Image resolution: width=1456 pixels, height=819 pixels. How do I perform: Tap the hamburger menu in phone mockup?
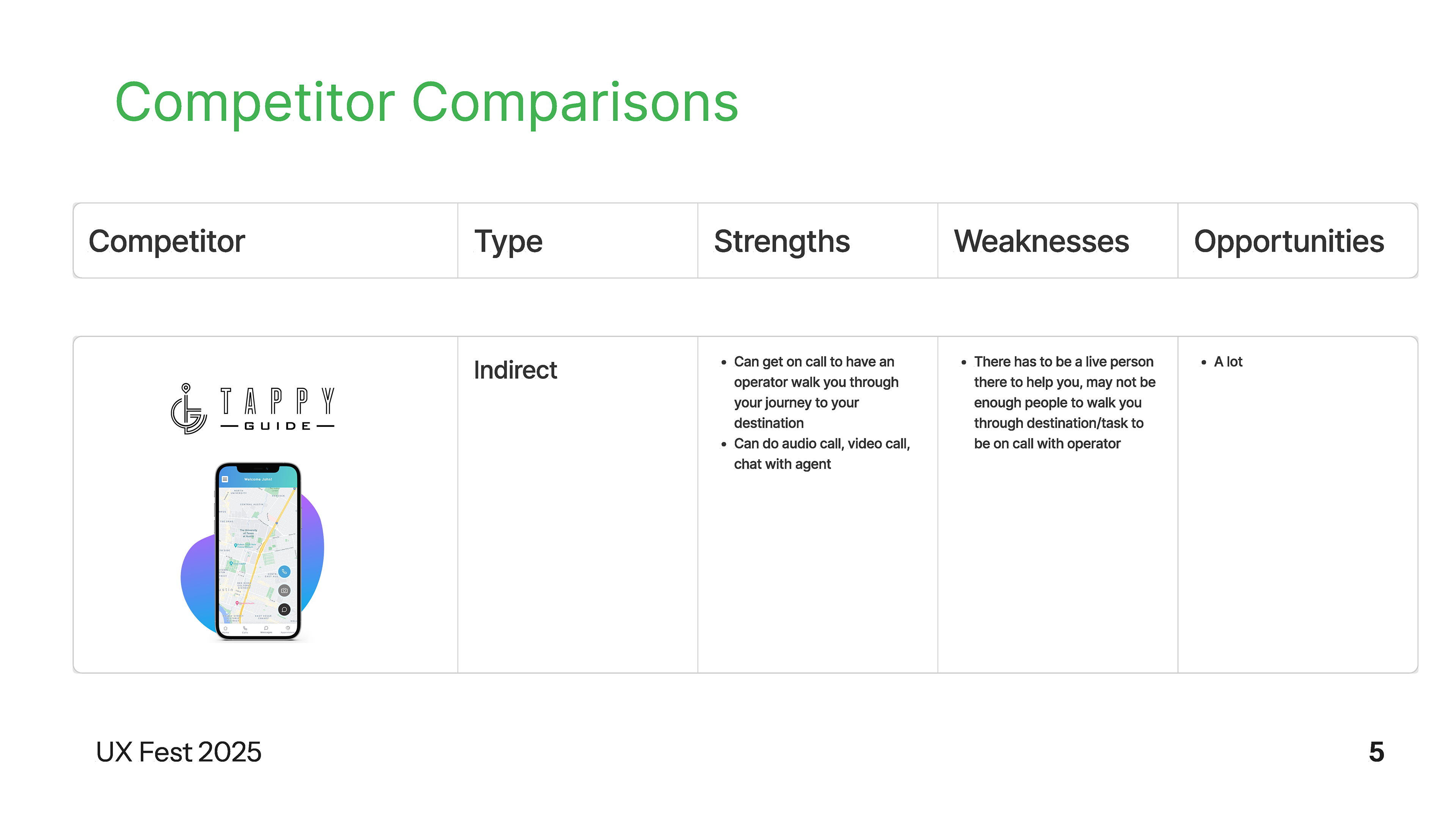click(225, 479)
